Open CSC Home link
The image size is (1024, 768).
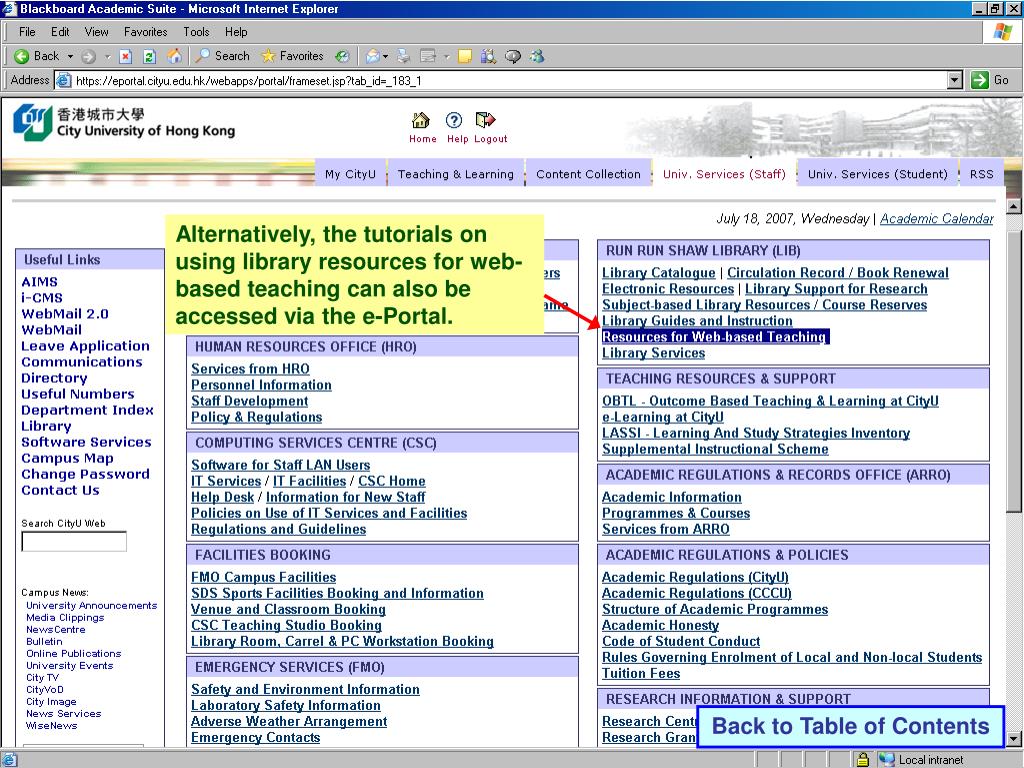click(392, 481)
